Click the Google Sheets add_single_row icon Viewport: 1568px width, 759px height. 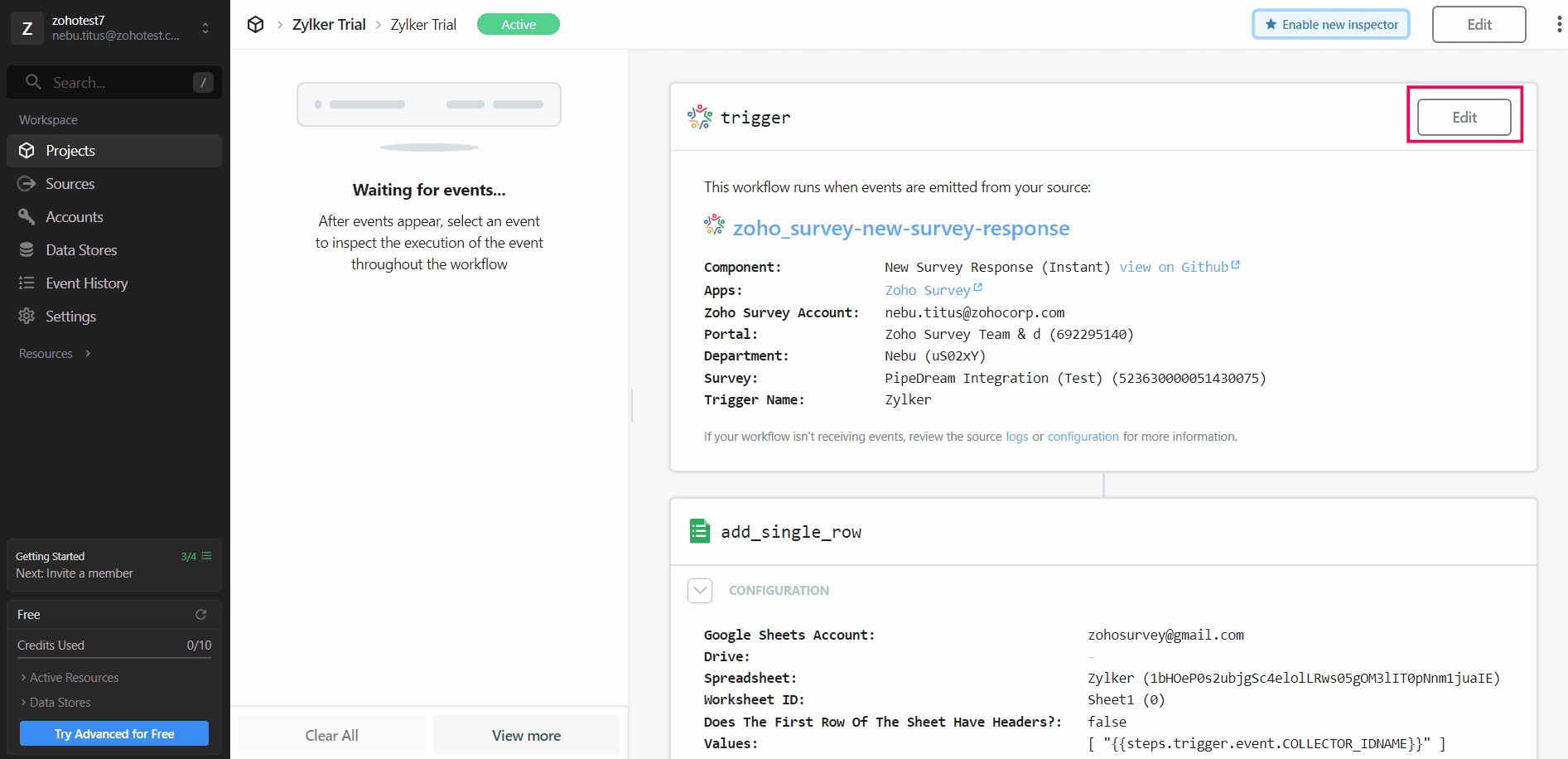[700, 531]
